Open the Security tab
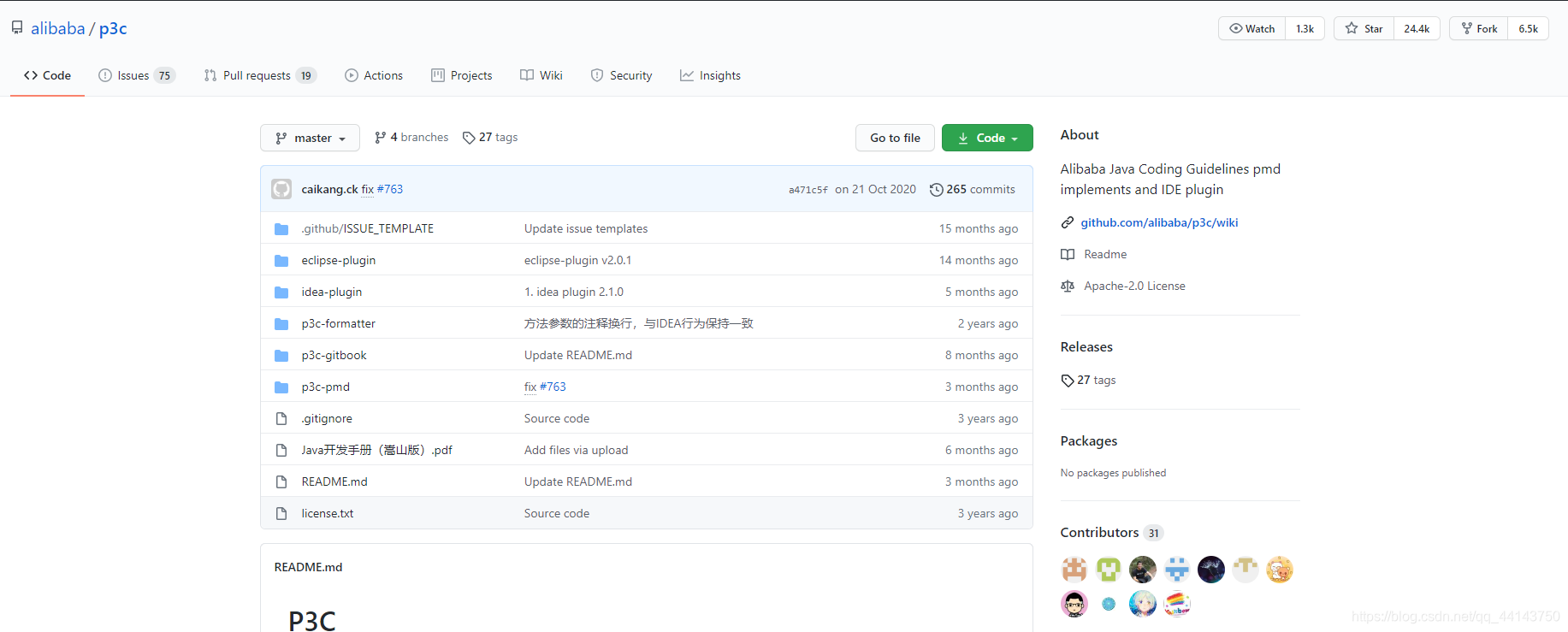Image resolution: width=1568 pixels, height=632 pixels. [x=621, y=75]
